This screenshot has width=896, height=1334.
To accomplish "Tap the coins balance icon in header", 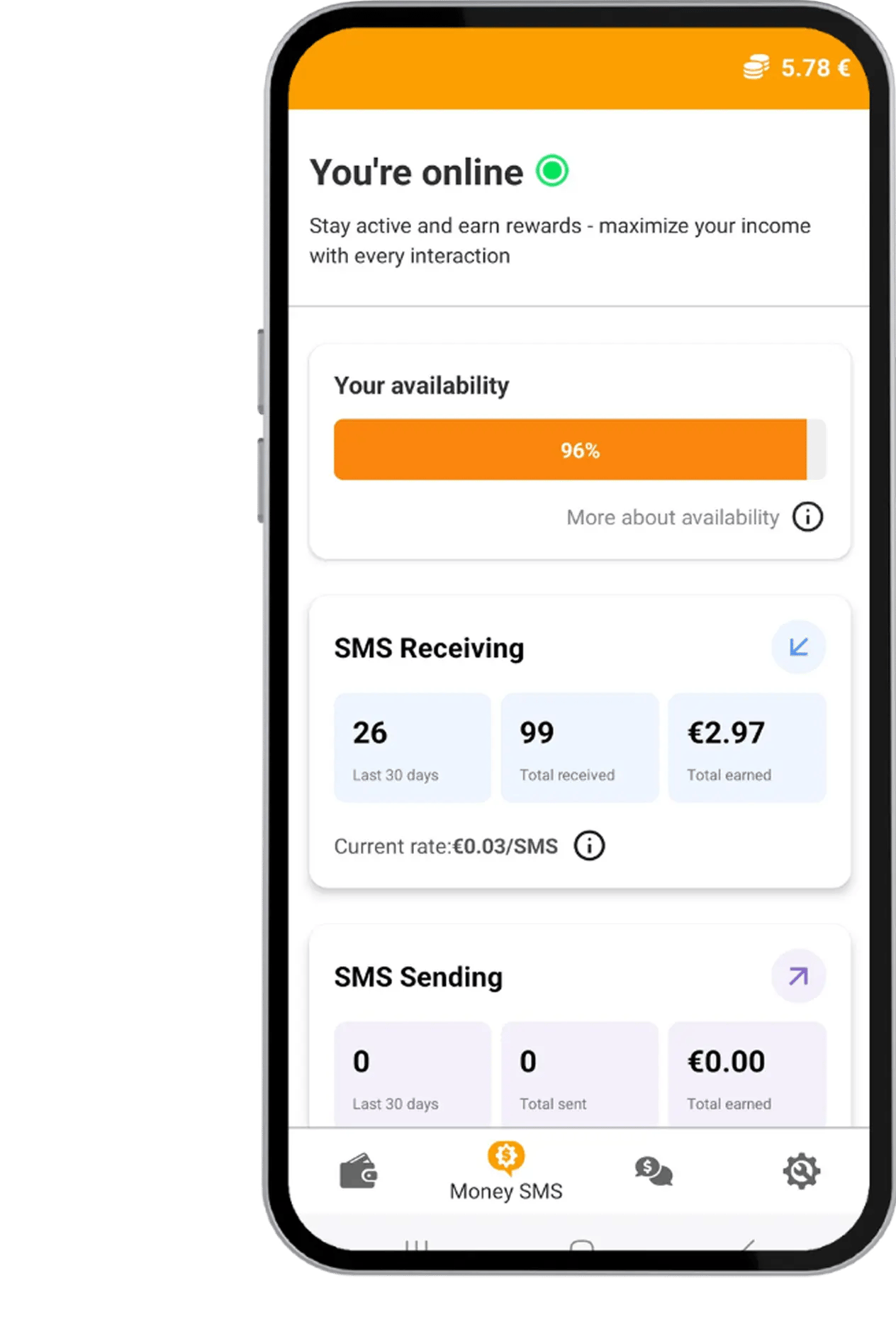I will pos(756,68).
